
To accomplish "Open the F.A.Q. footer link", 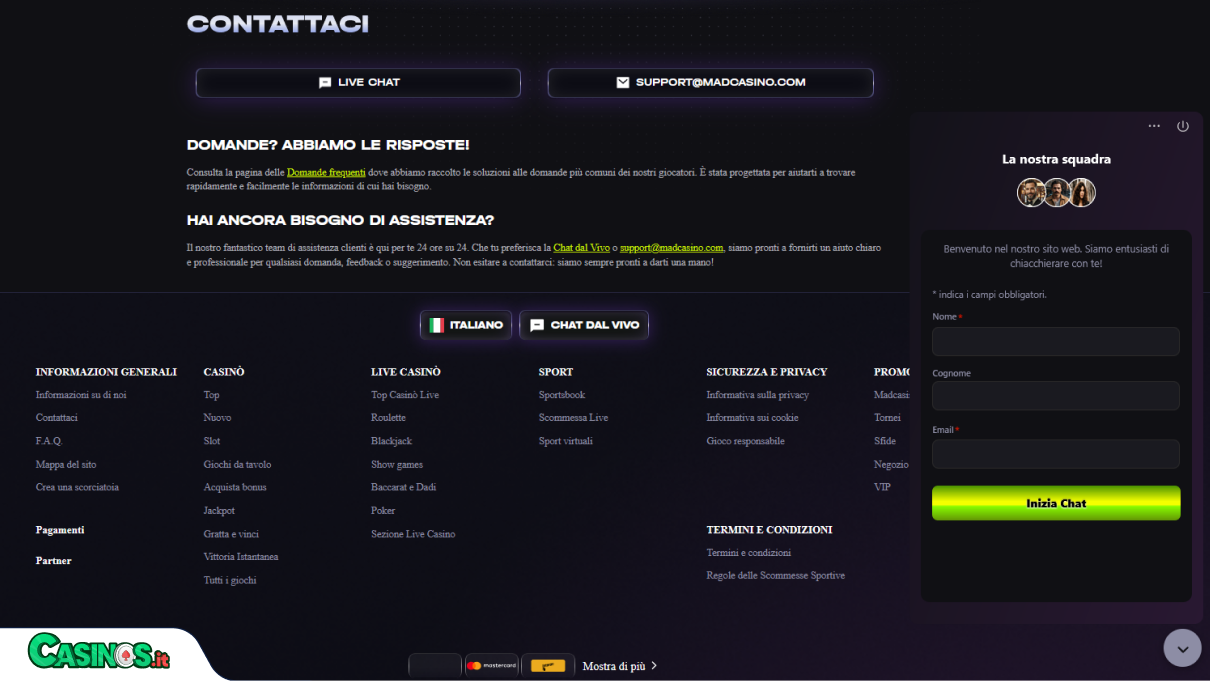I will click(49, 441).
